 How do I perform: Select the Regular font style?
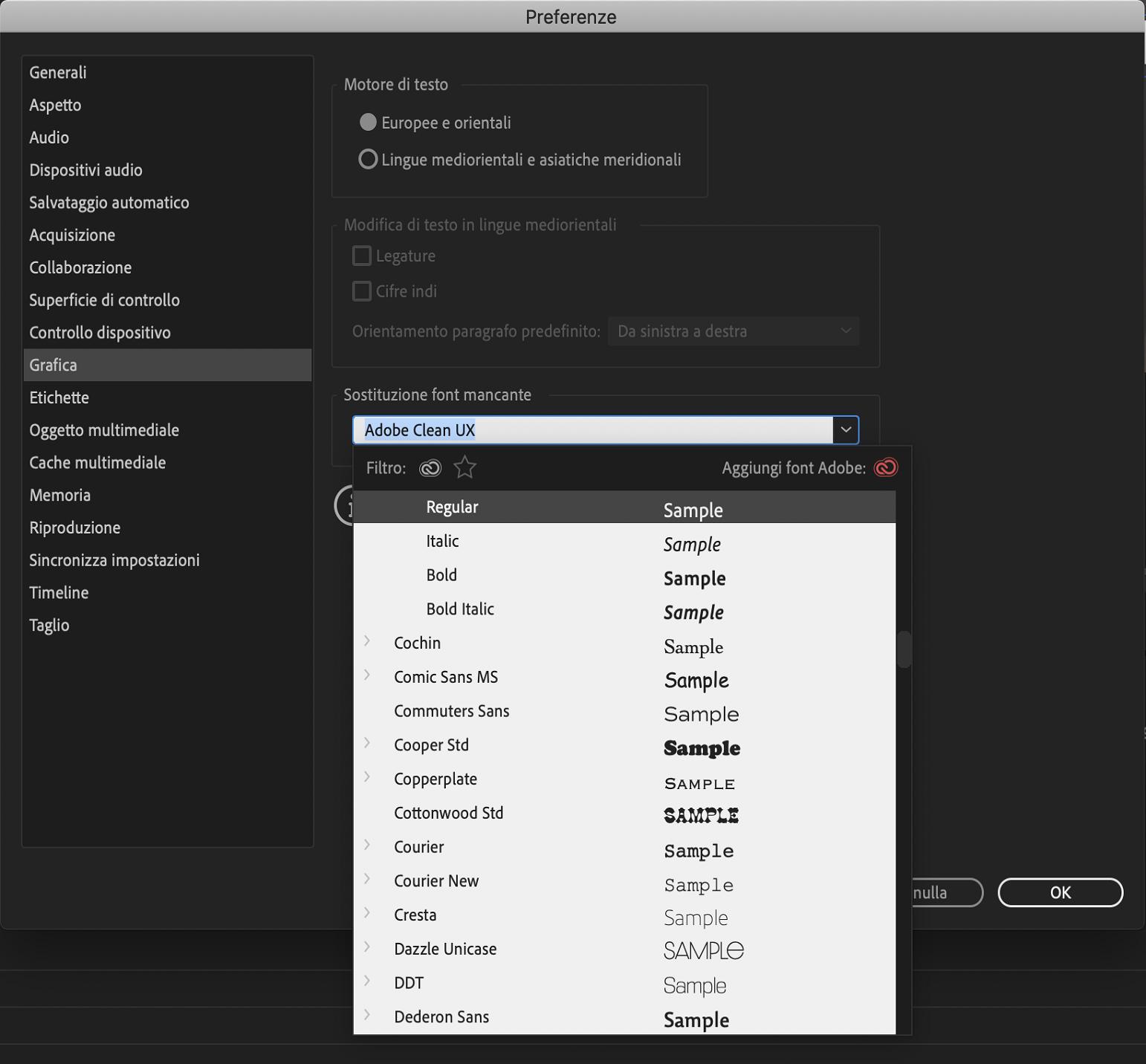coord(624,507)
